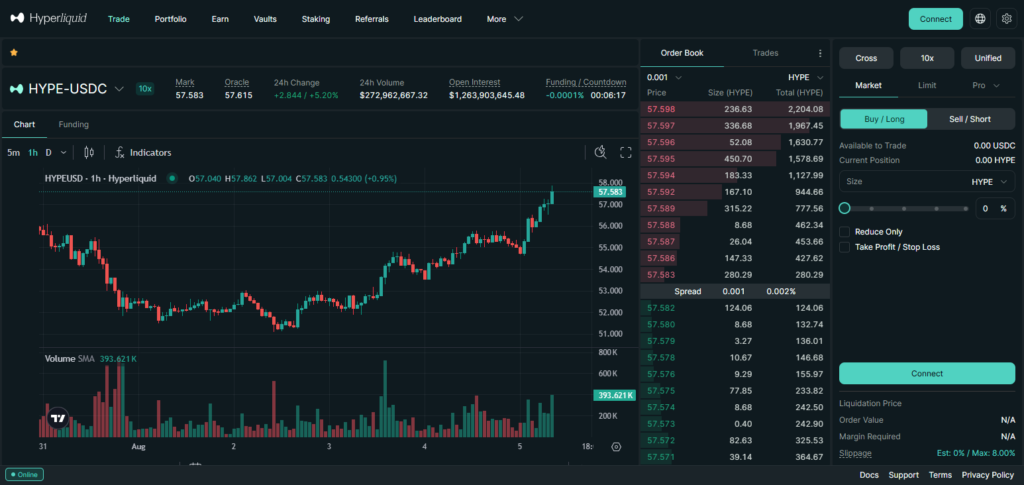The width and height of the screenshot is (1024, 485).
Task: Open the 10x leverage button in order panel
Action: click(x=927, y=57)
